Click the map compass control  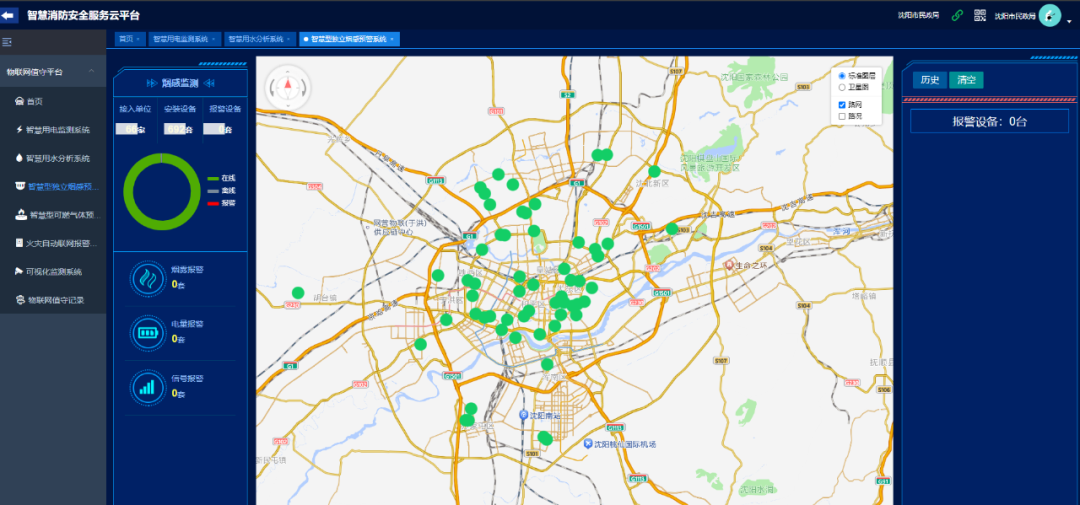pyautogui.click(x=288, y=86)
